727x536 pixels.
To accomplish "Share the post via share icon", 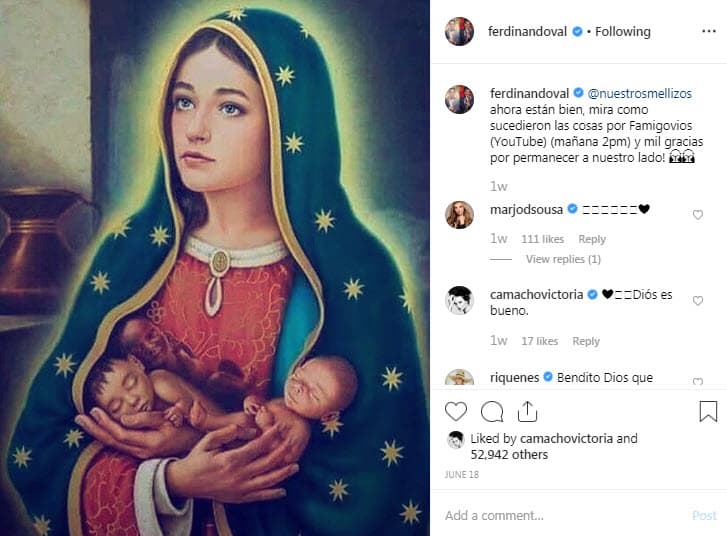I will point(527,411).
